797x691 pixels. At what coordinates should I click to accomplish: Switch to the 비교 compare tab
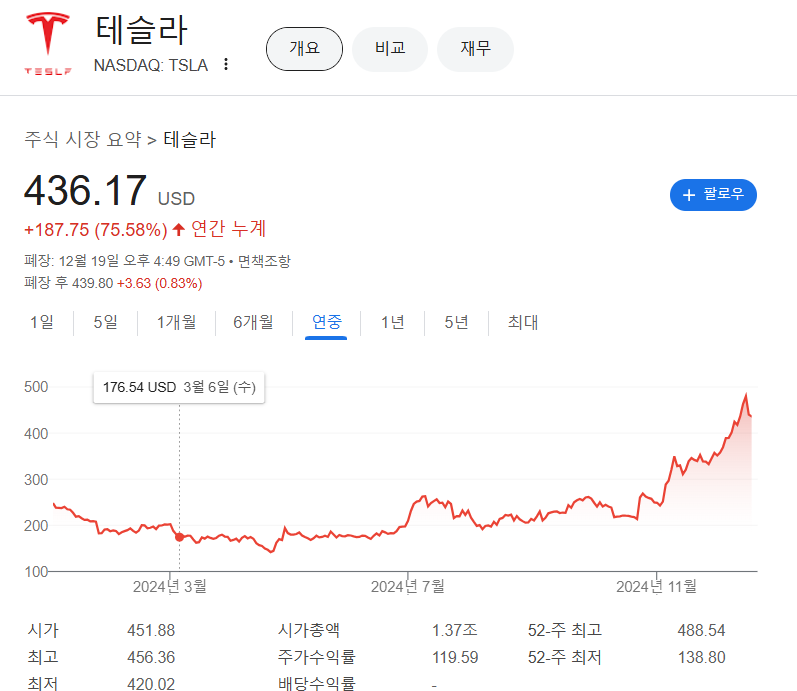[390, 49]
